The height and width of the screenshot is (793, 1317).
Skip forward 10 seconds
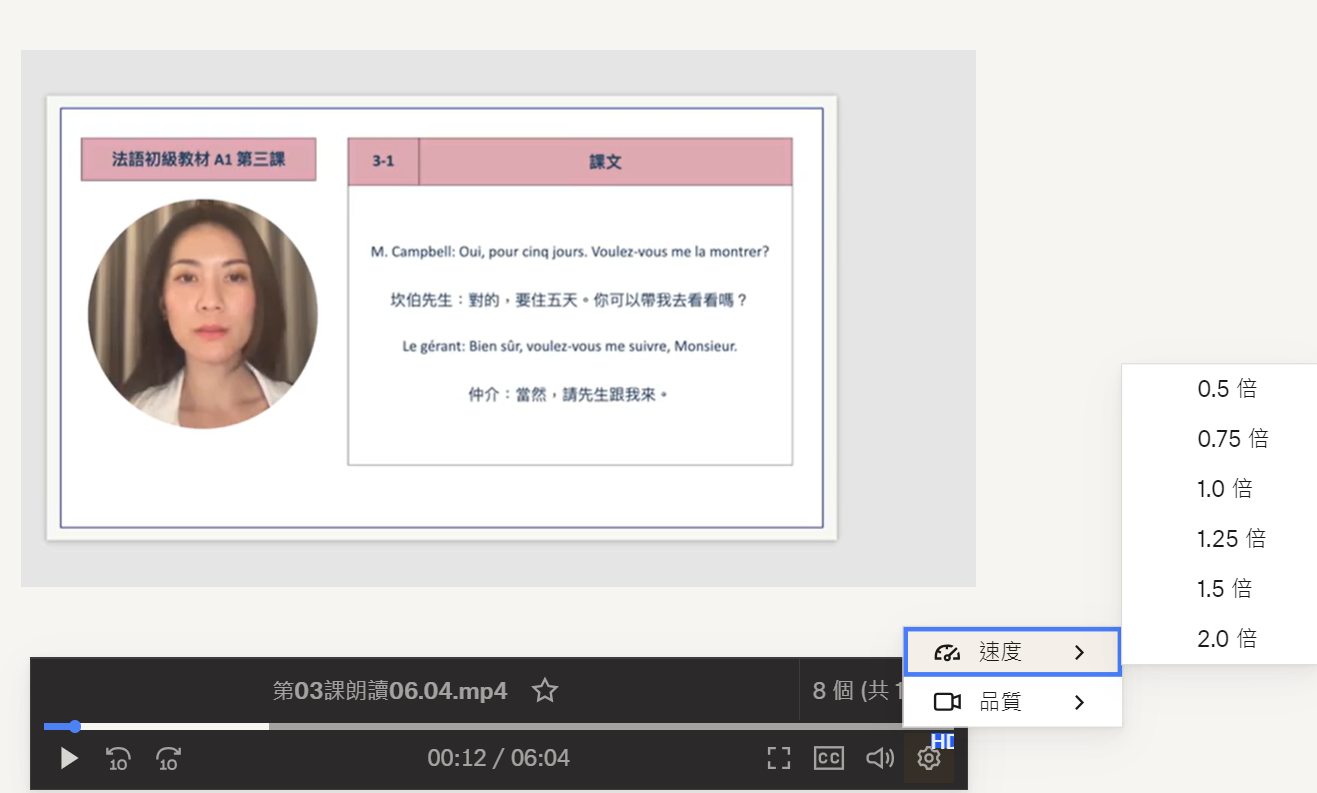pyautogui.click(x=168, y=759)
